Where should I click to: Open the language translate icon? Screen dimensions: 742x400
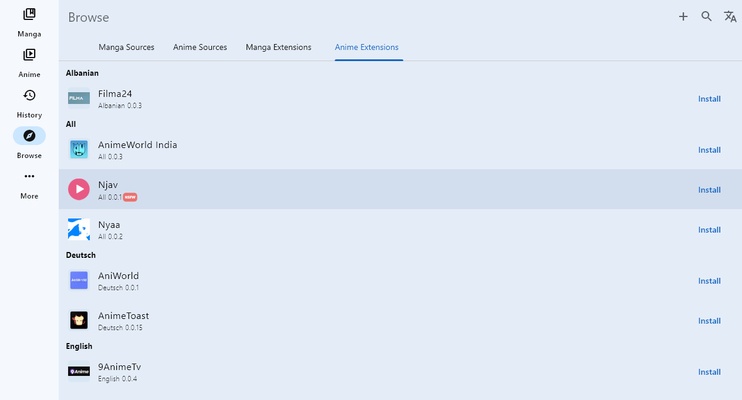(730, 17)
